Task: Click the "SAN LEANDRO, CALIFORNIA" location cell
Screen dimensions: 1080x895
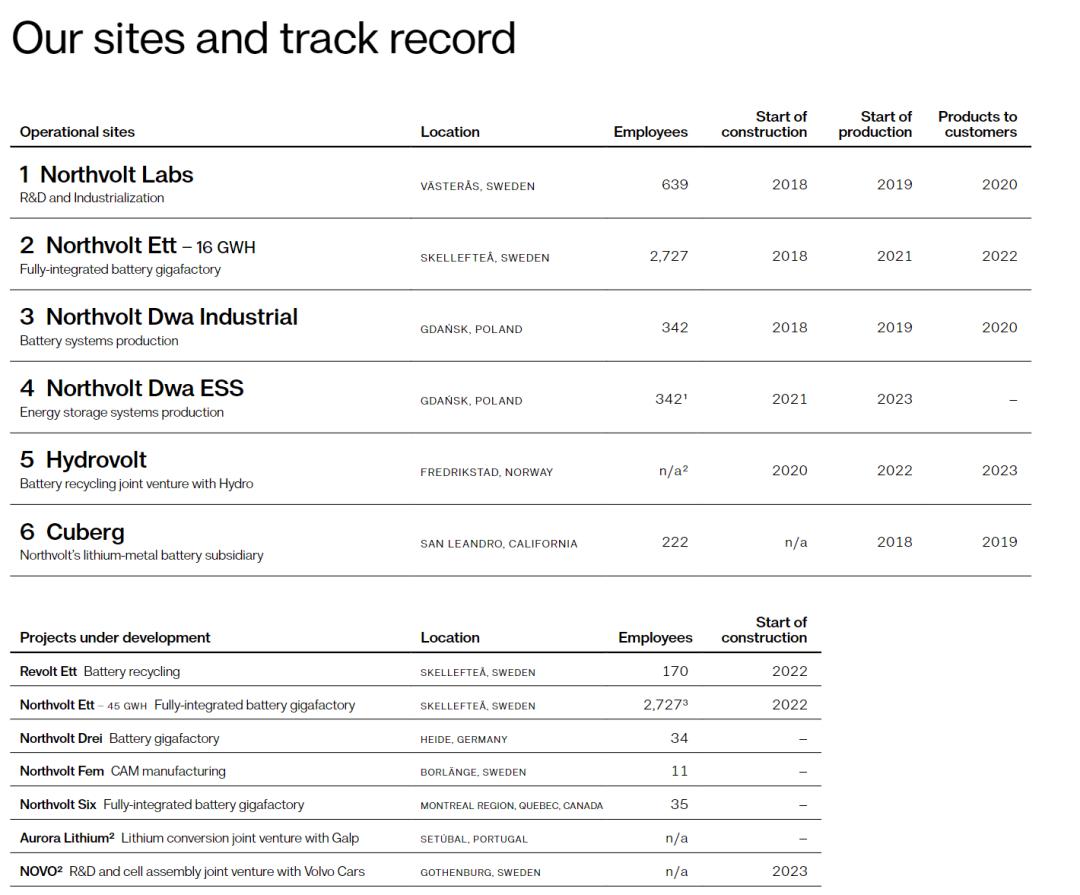Action: [499, 544]
